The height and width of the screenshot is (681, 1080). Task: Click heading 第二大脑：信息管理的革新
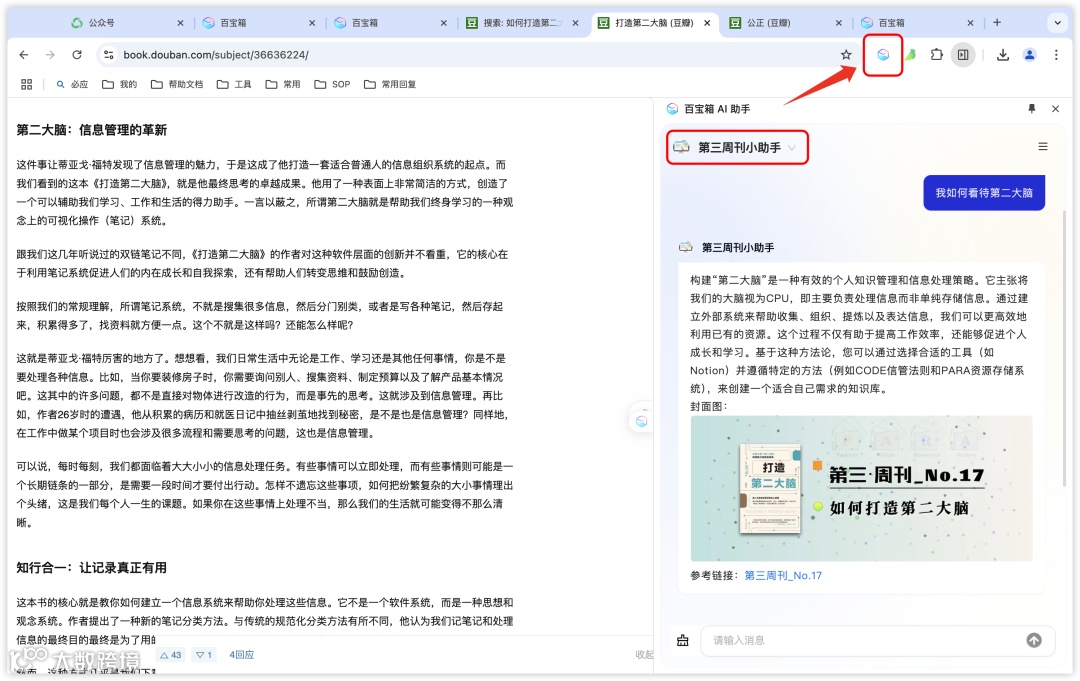tap(92, 130)
